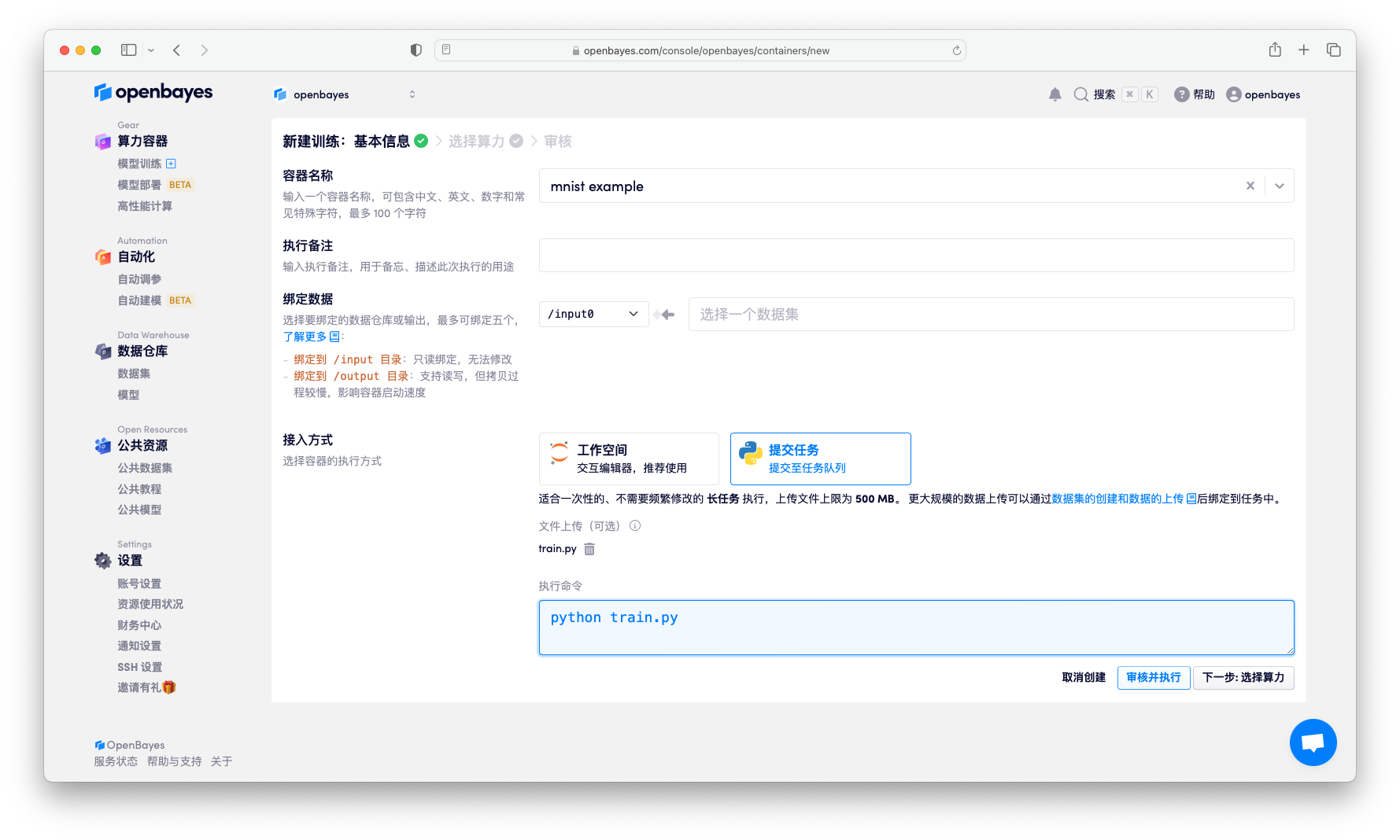This screenshot has width=1400, height=840.
Task: Clear the container name with X icon
Action: (1250, 186)
